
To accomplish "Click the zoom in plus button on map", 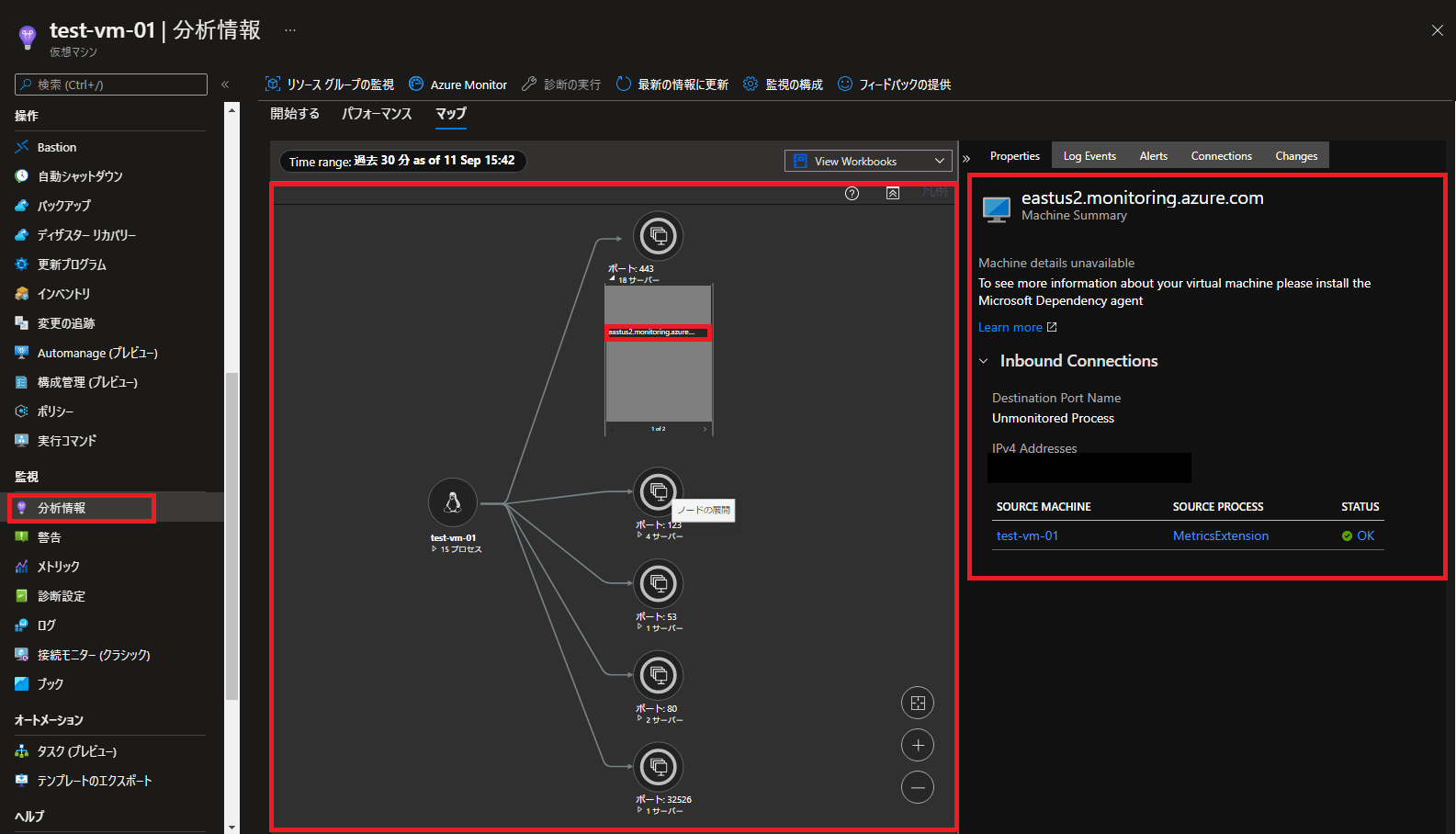I will (x=918, y=745).
